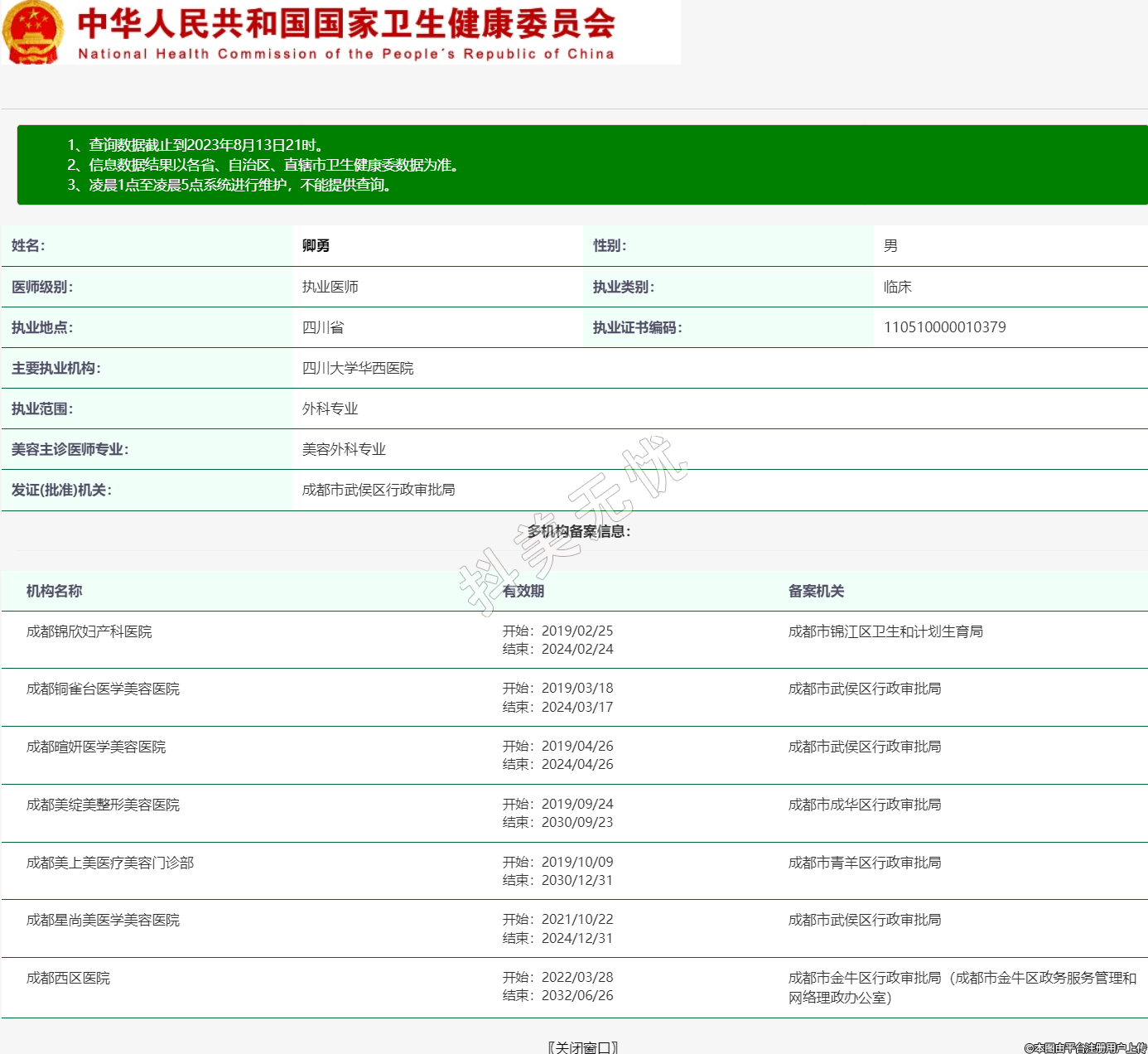The width and height of the screenshot is (1148, 1054).
Task: Select 成都美上美医疗美容门诊部 in the table
Action: (110, 863)
